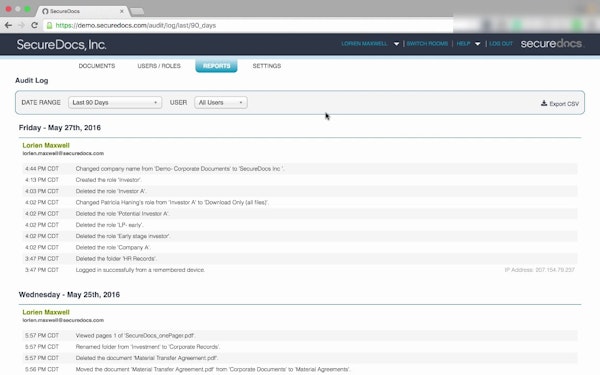Select the Reports tab
Viewport: 600px width, 375px height.
click(216, 66)
